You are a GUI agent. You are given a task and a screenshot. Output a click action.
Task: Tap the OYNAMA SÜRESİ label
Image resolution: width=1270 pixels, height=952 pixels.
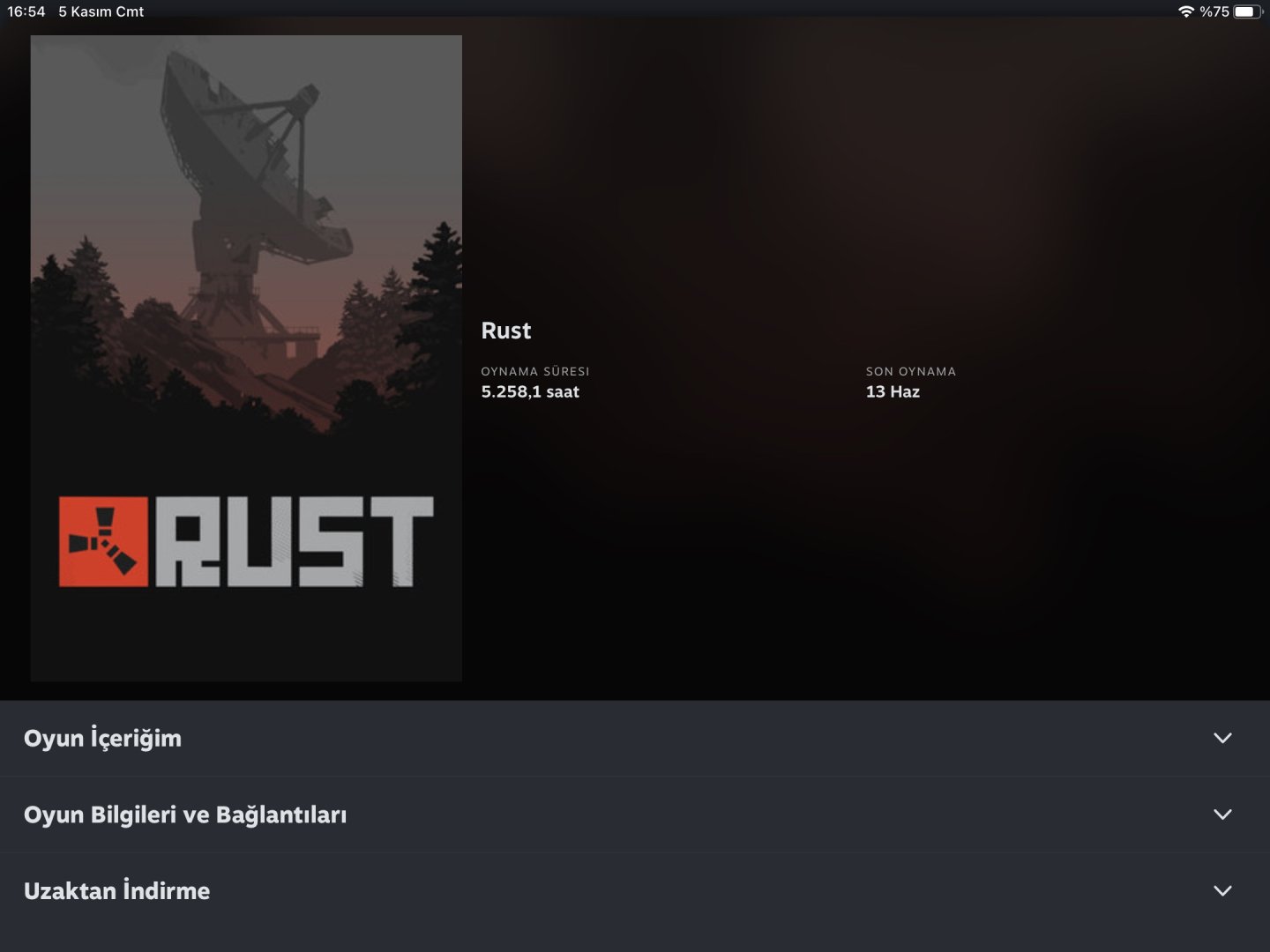click(535, 371)
